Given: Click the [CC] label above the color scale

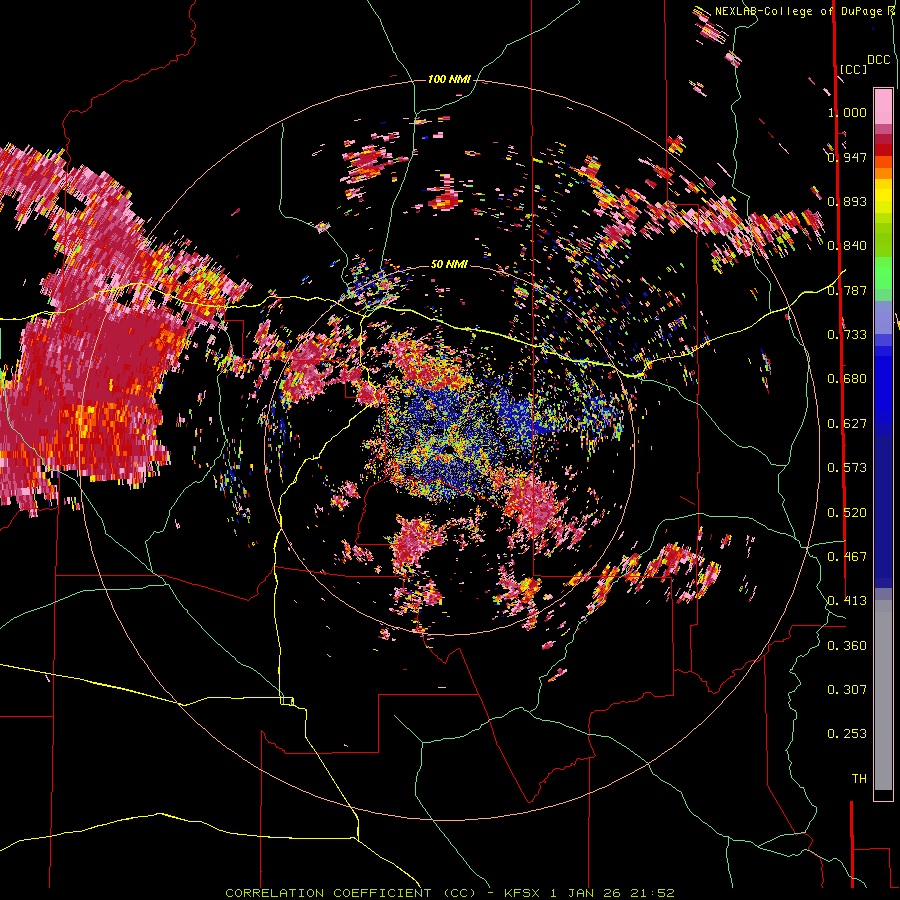Looking at the screenshot, I should coord(853,69).
